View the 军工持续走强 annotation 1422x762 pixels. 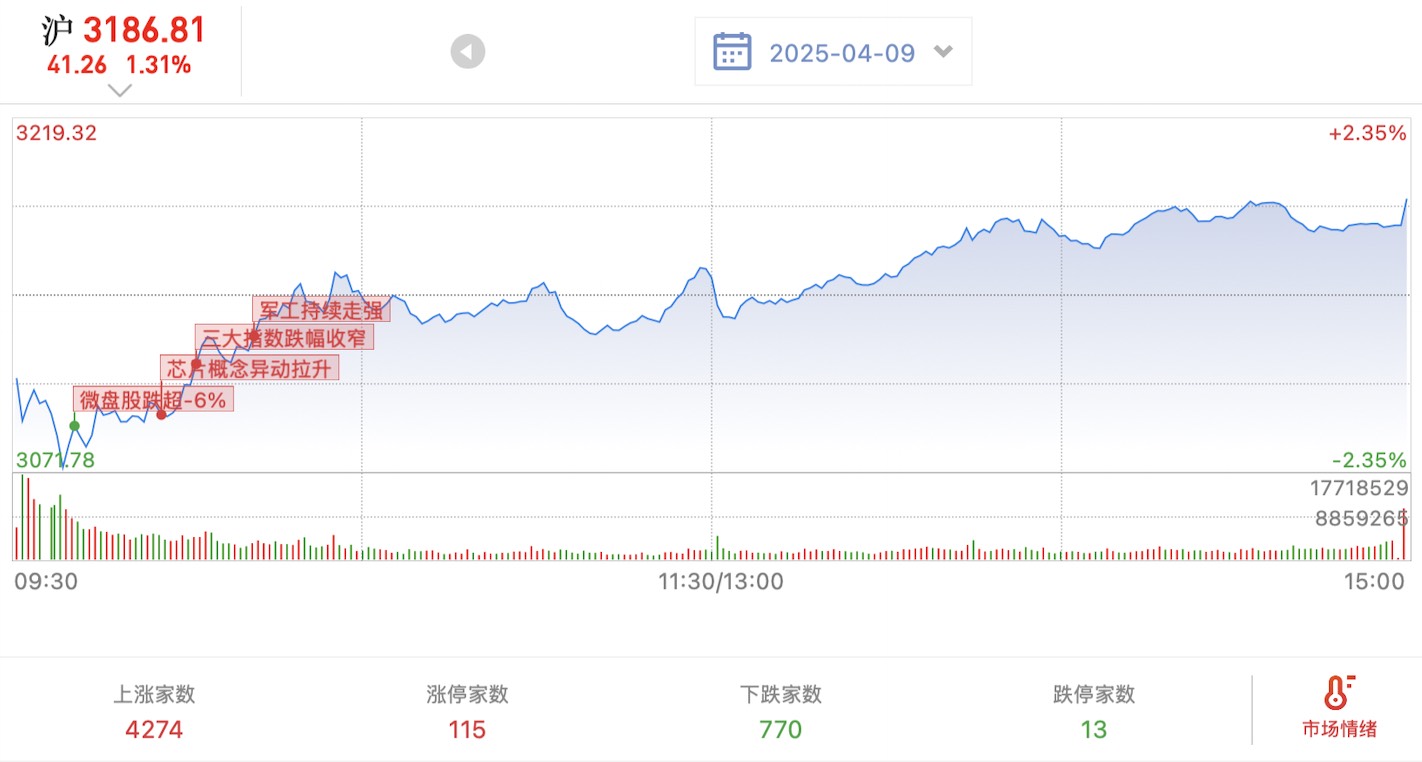(x=321, y=309)
